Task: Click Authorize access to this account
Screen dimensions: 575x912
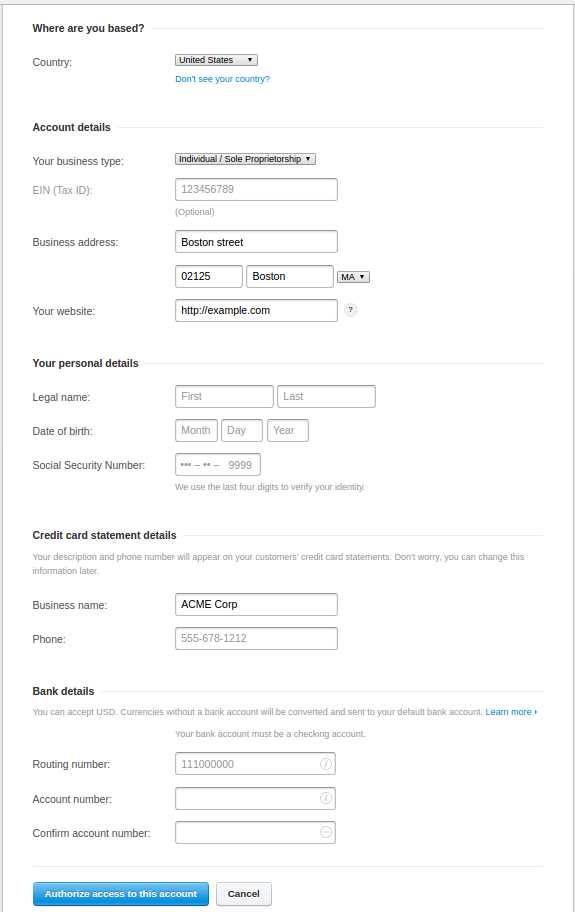Action: point(121,894)
